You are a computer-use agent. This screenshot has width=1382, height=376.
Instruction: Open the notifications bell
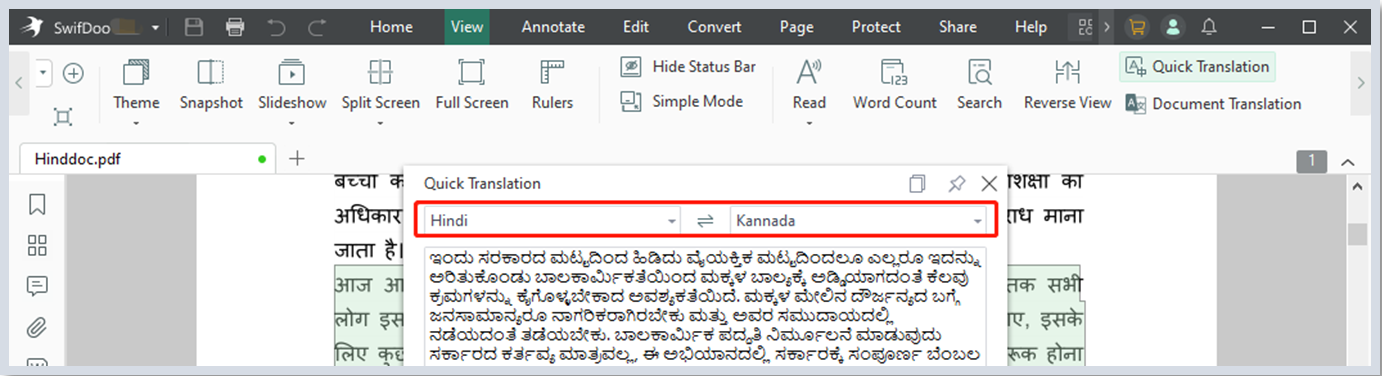click(x=1210, y=27)
